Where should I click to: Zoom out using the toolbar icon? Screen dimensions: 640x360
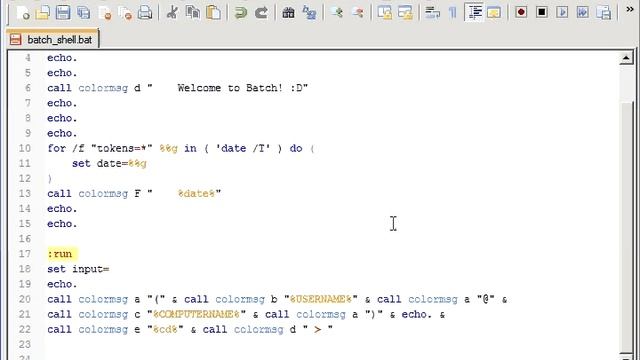[358, 13]
